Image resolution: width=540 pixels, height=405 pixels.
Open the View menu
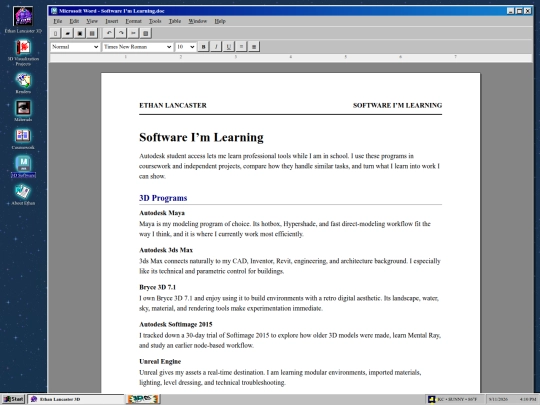click(x=92, y=21)
